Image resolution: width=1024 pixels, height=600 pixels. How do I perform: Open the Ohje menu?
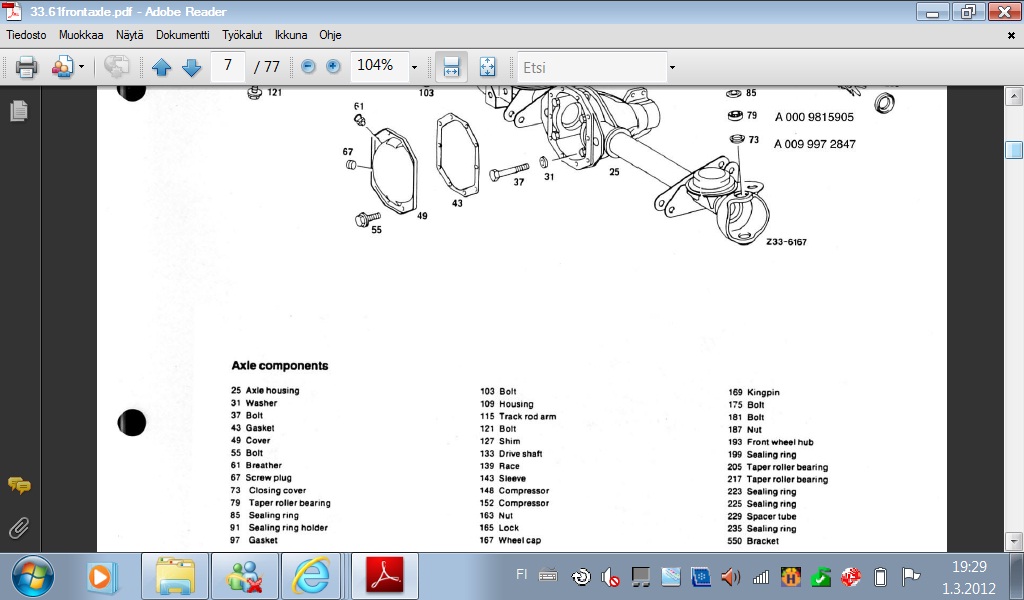coord(330,34)
